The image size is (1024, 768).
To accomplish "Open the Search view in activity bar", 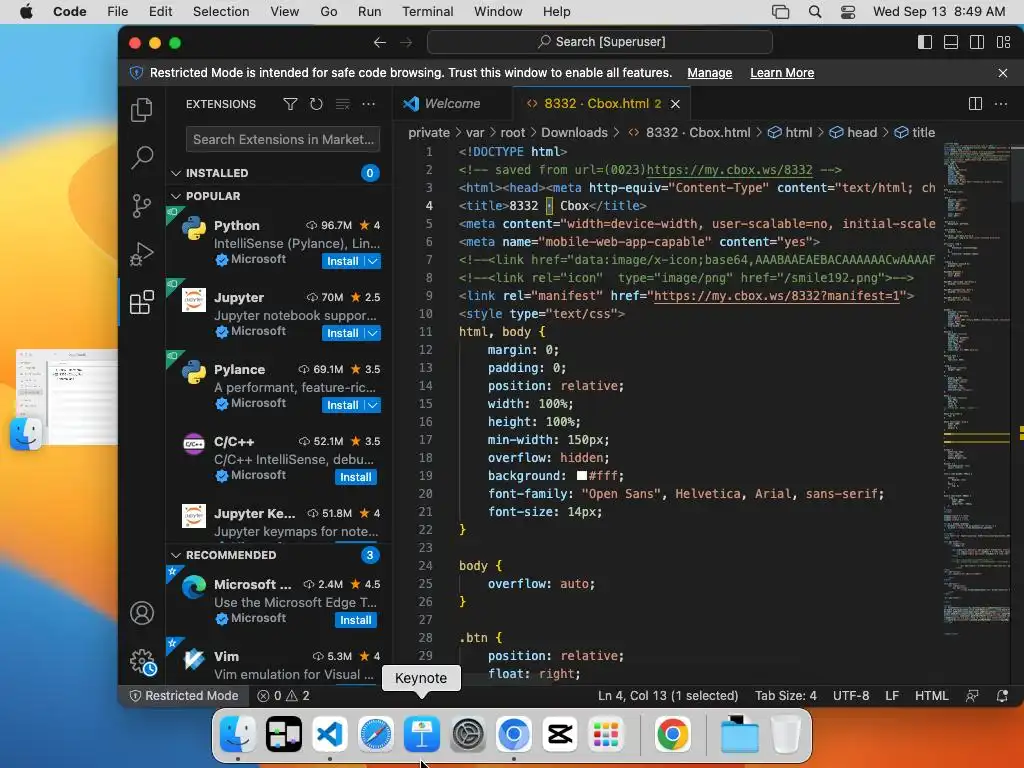I will click(x=141, y=157).
